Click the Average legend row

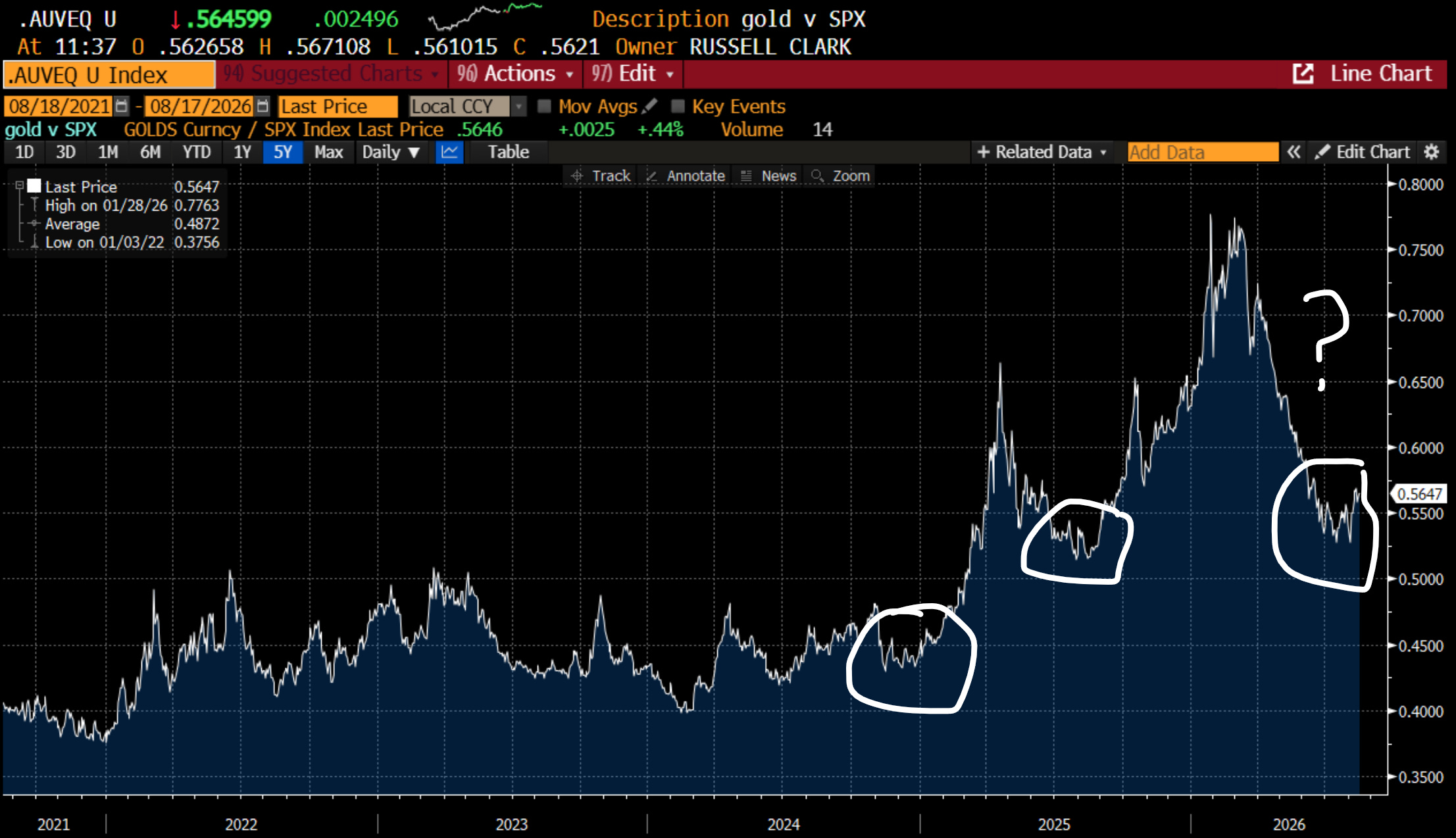[x=131, y=224]
